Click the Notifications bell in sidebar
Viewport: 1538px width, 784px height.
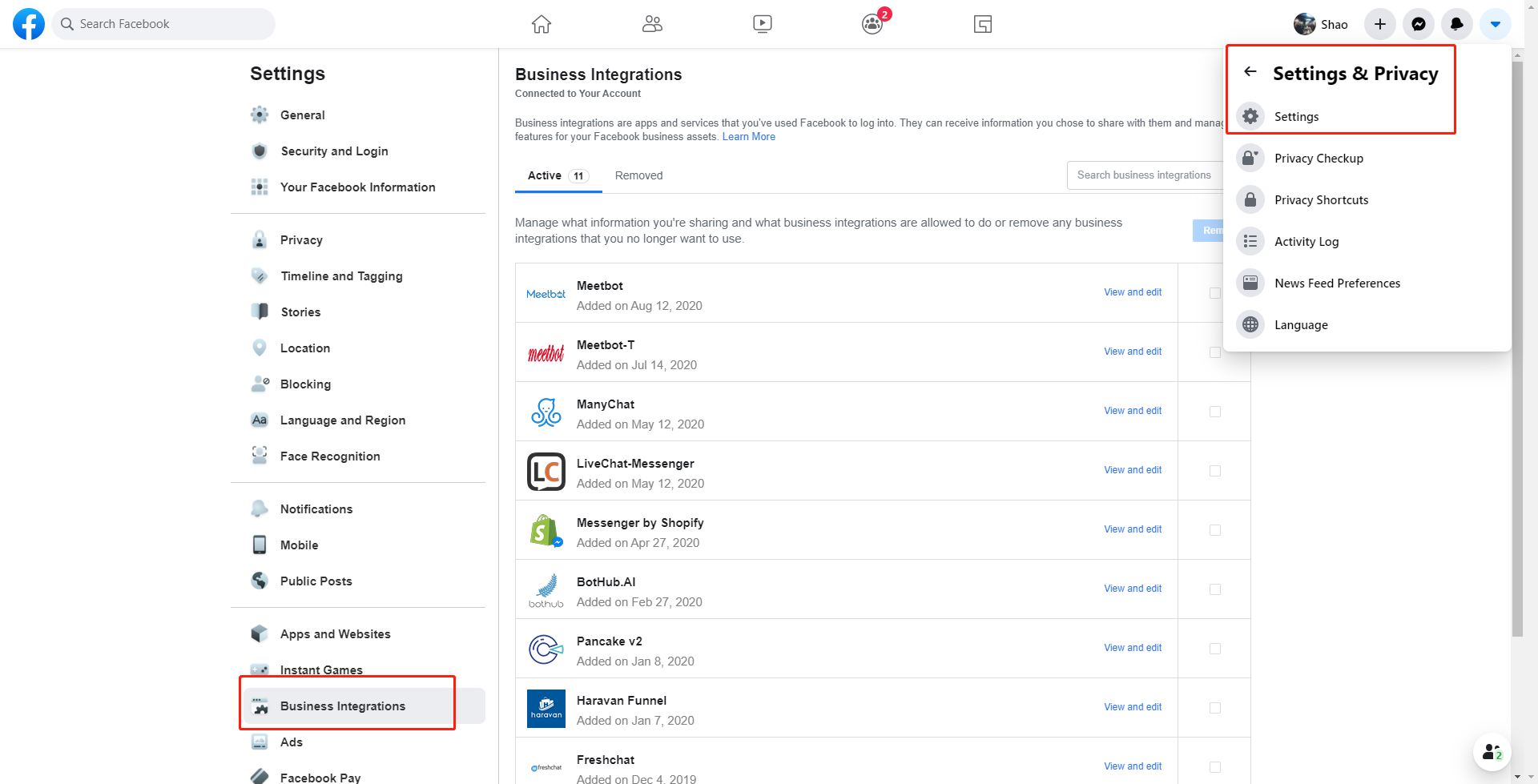coord(260,509)
